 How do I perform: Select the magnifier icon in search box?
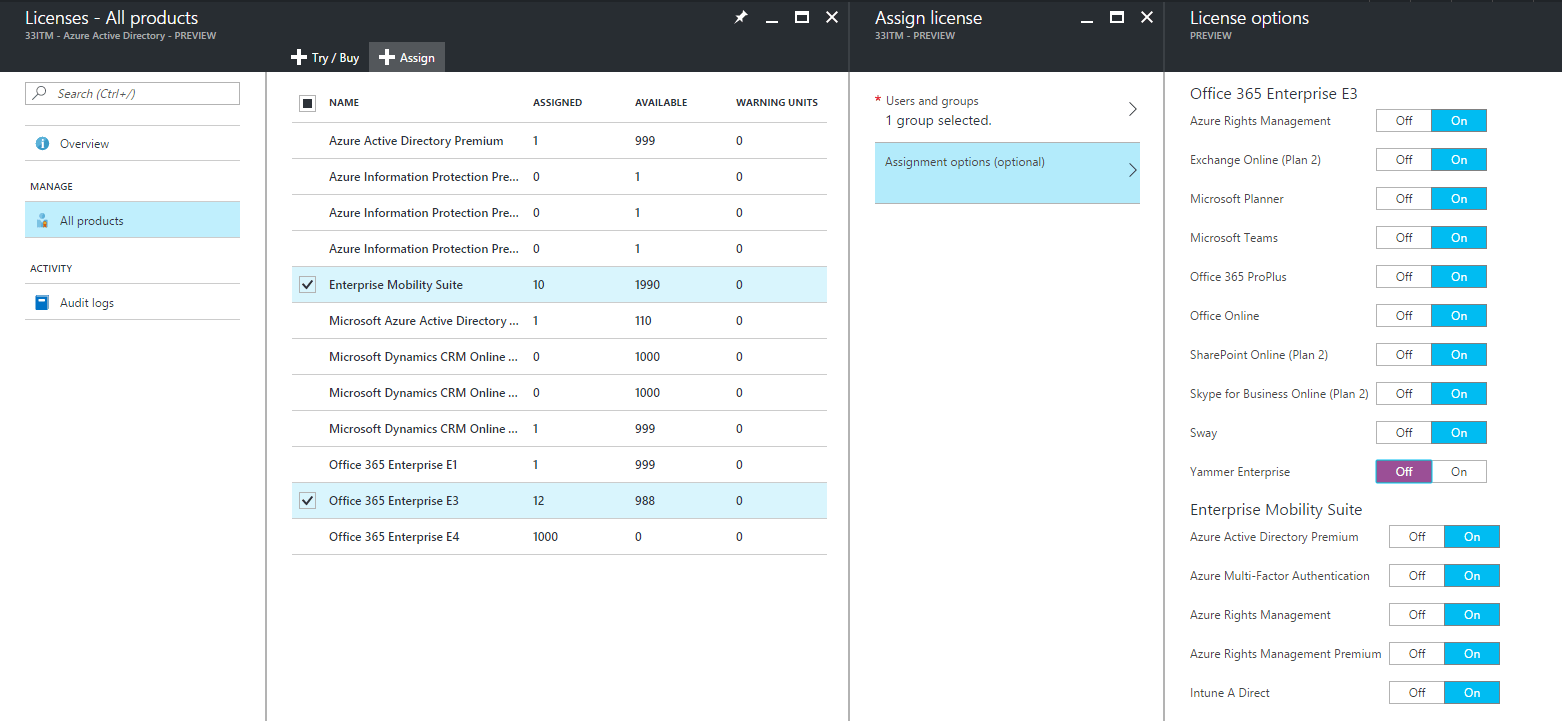pyautogui.click(x=41, y=93)
